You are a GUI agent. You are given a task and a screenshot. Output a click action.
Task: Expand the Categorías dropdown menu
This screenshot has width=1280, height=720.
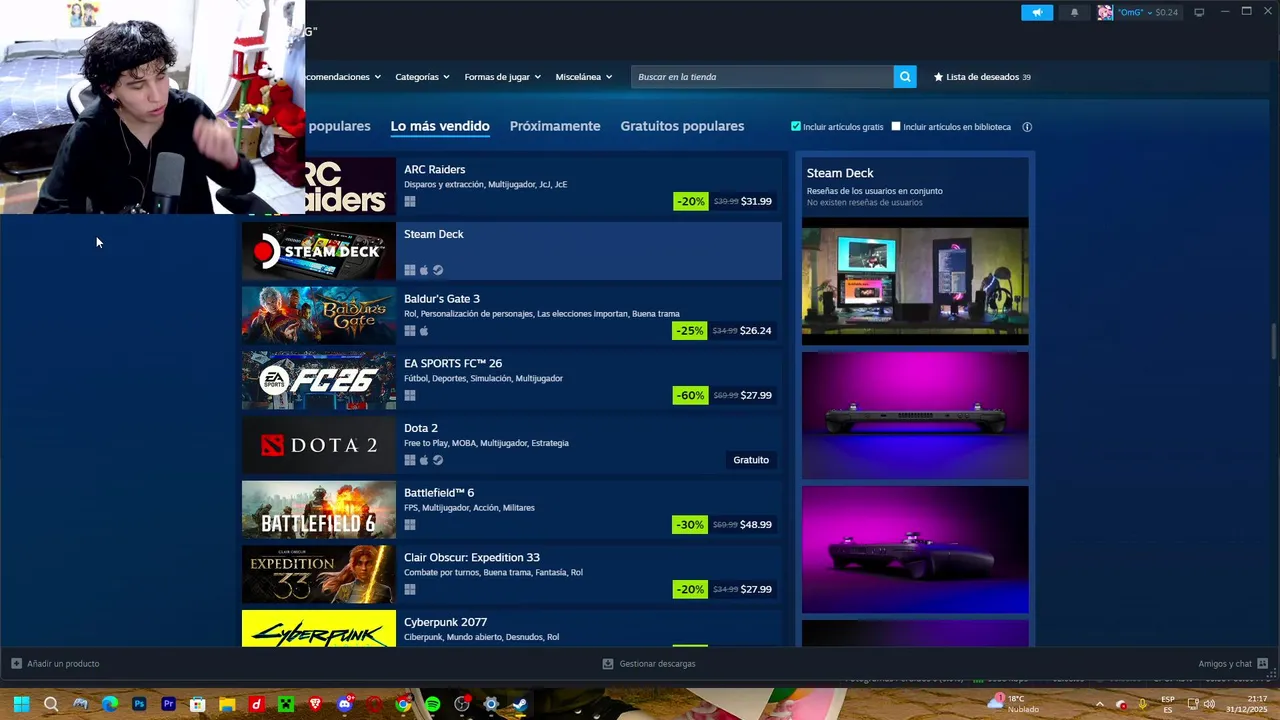[422, 77]
